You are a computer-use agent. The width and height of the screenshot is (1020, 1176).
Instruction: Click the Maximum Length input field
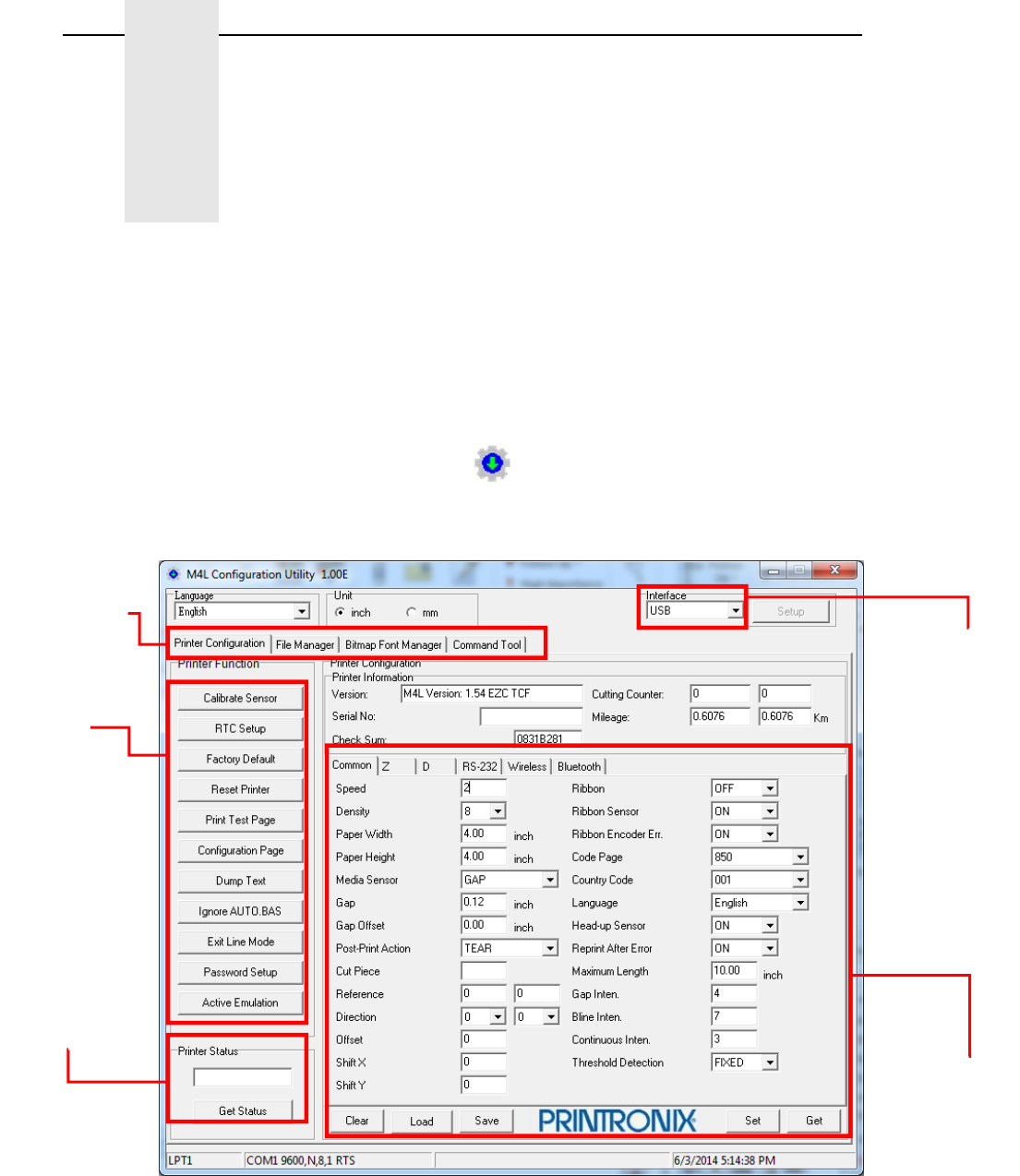coord(734,971)
